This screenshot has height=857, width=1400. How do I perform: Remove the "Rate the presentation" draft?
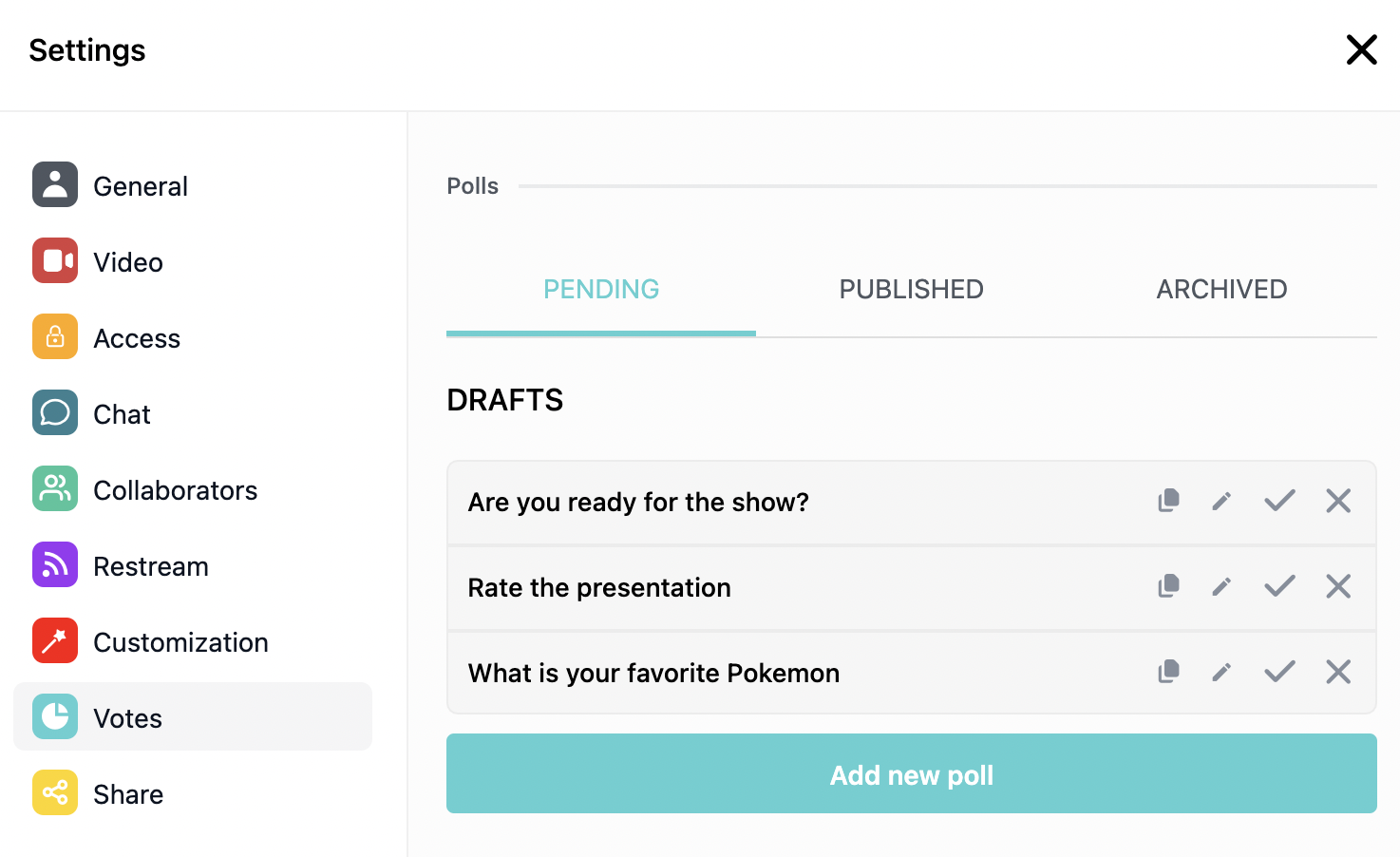coord(1338,586)
